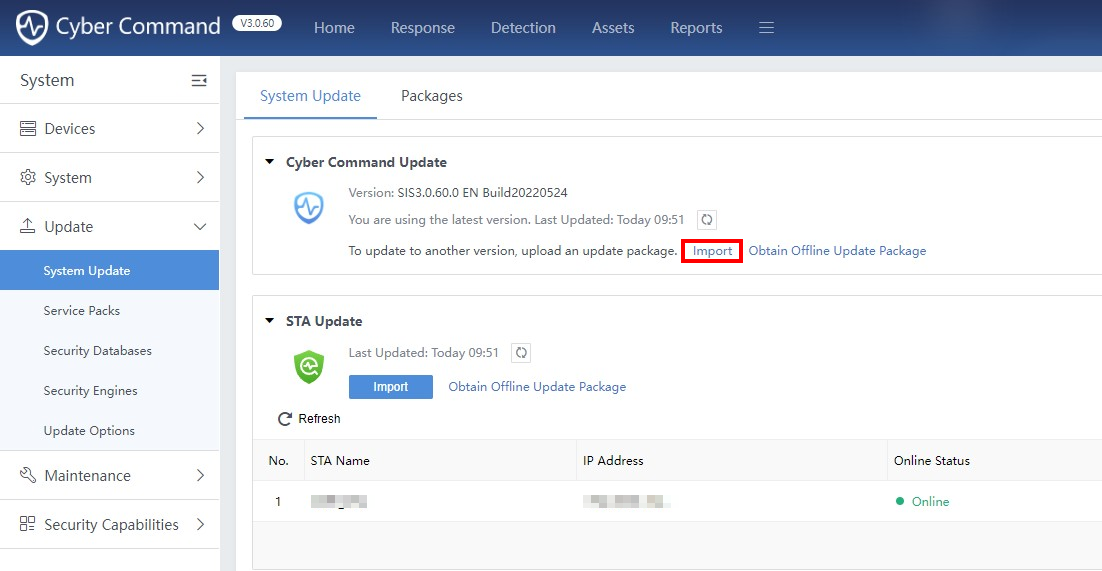
Task: Open Service Packs in sidebar
Action: pos(110,310)
